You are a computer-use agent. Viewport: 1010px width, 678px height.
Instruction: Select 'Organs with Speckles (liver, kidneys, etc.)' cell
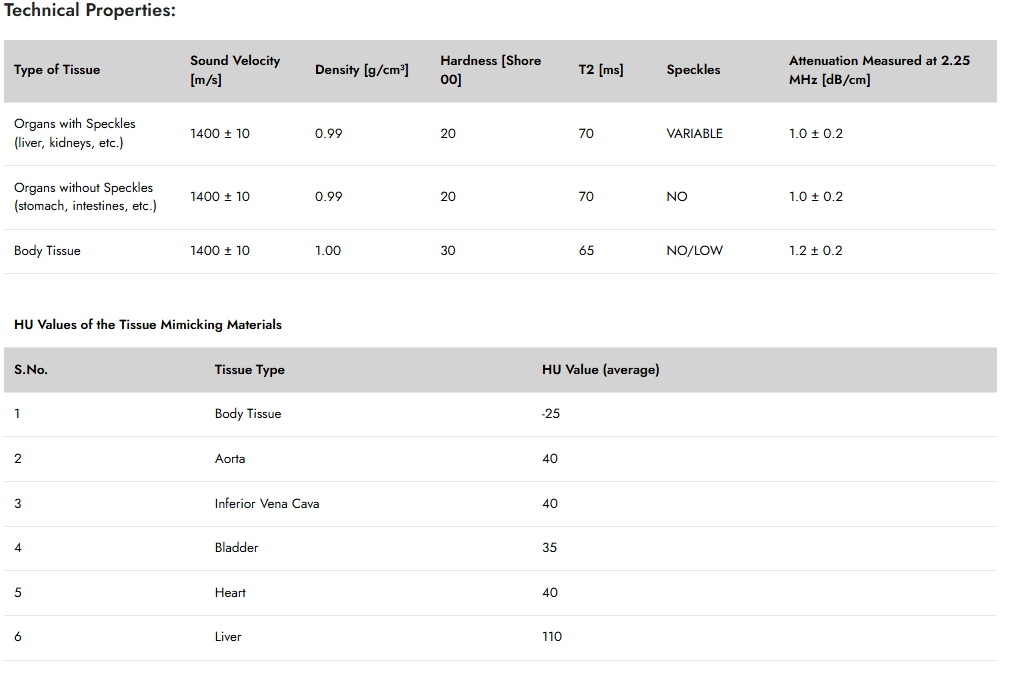[75, 133]
